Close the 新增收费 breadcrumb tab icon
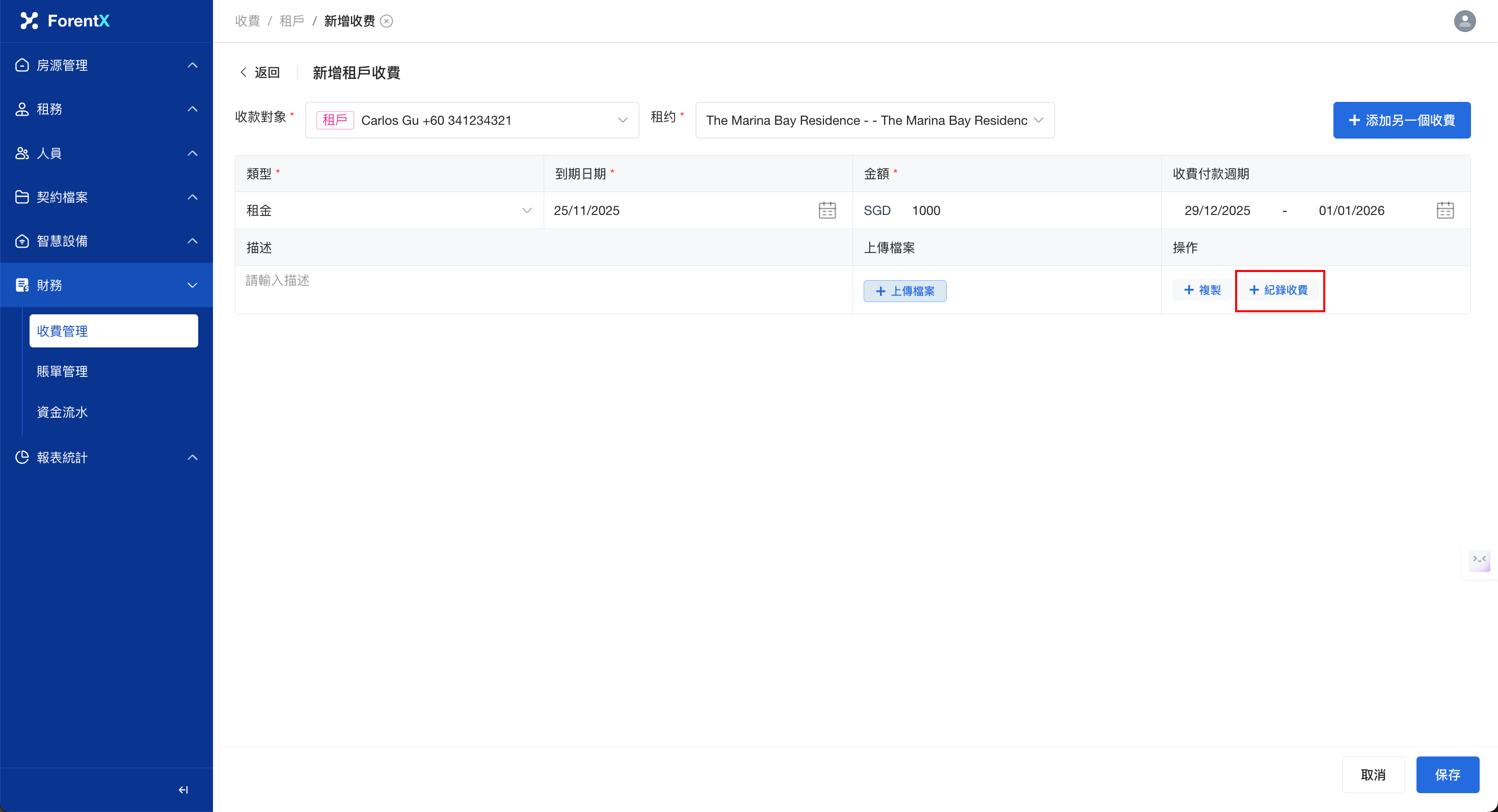Image resolution: width=1498 pixels, height=812 pixels. tap(387, 21)
